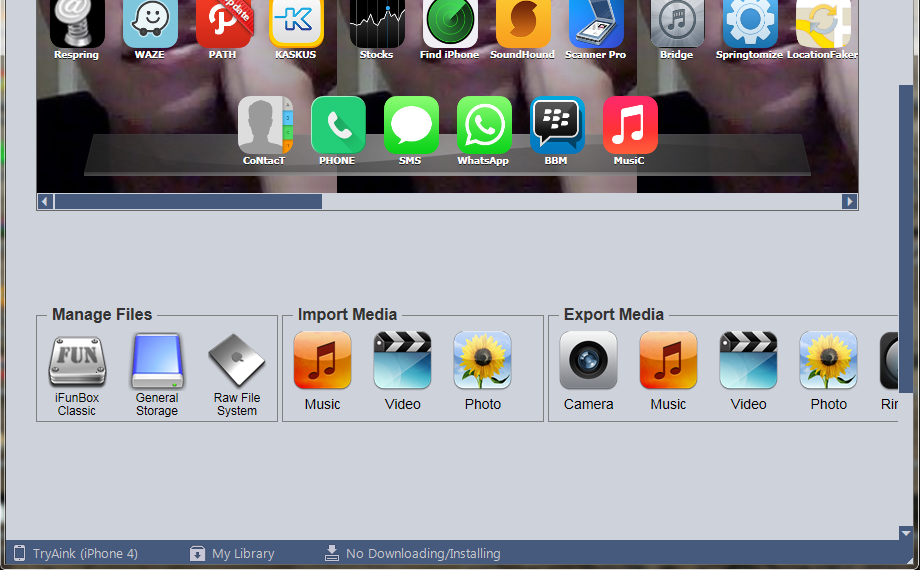Screen dimensions: 920x570
Task: Click the Manage Files group label
Action: pos(102,314)
